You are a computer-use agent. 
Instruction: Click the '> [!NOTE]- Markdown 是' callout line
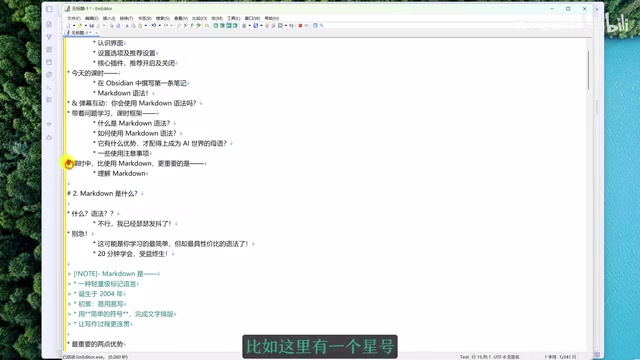point(112,274)
